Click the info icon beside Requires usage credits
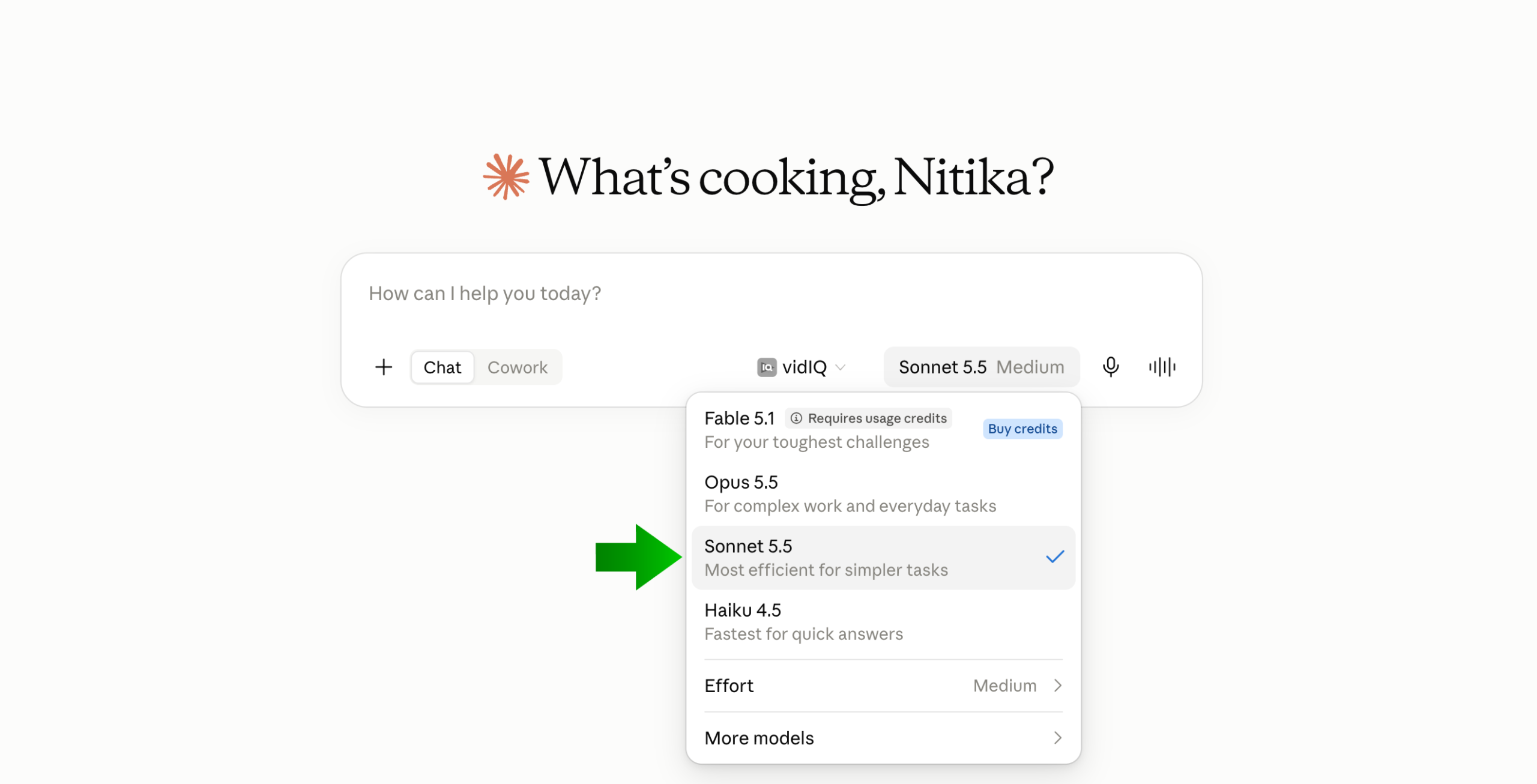This screenshot has height=784, width=1537. [x=796, y=418]
